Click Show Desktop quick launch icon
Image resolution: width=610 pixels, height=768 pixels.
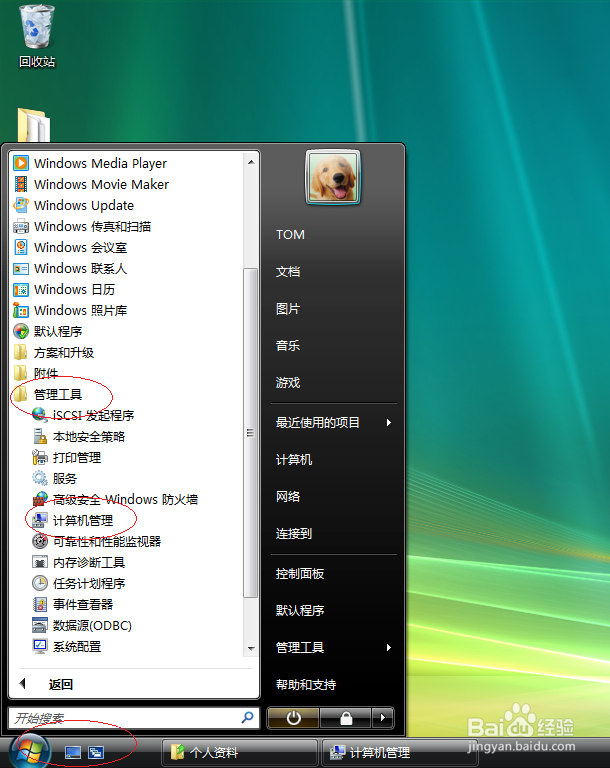click(73, 752)
